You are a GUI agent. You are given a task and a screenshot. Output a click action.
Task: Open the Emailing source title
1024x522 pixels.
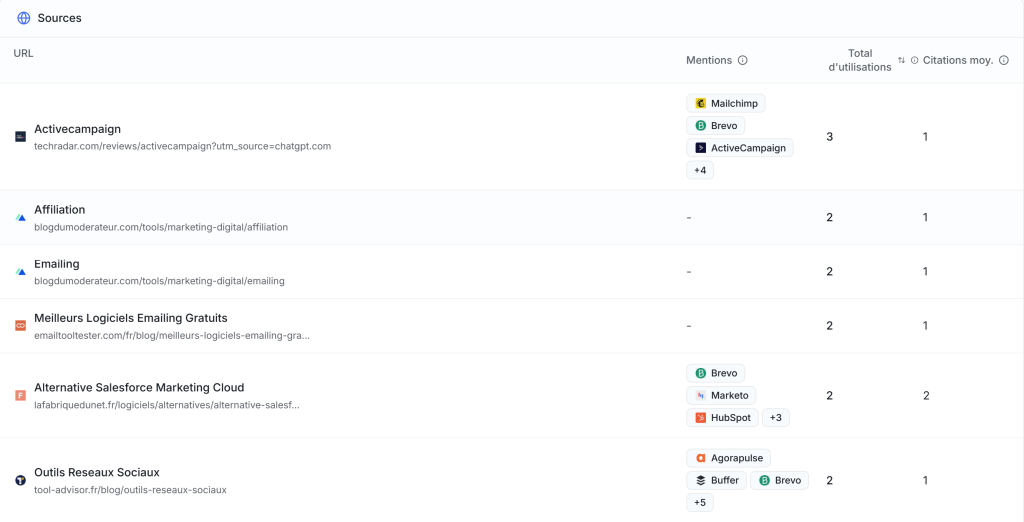pos(57,264)
